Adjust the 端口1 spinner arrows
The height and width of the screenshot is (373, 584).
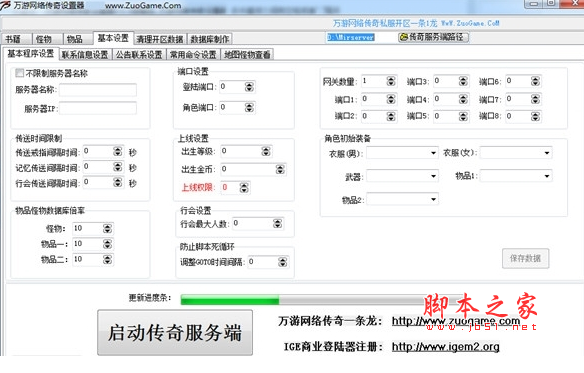click(391, 99)
